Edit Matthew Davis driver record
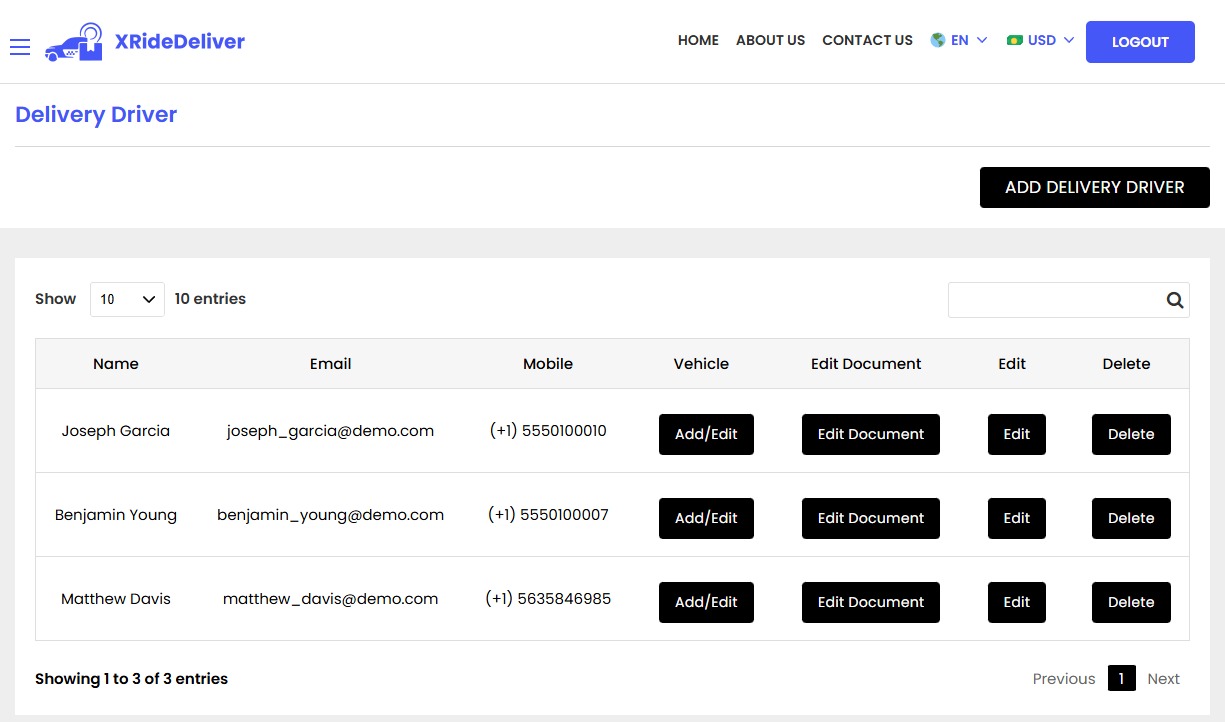 tap(1016, 602)
